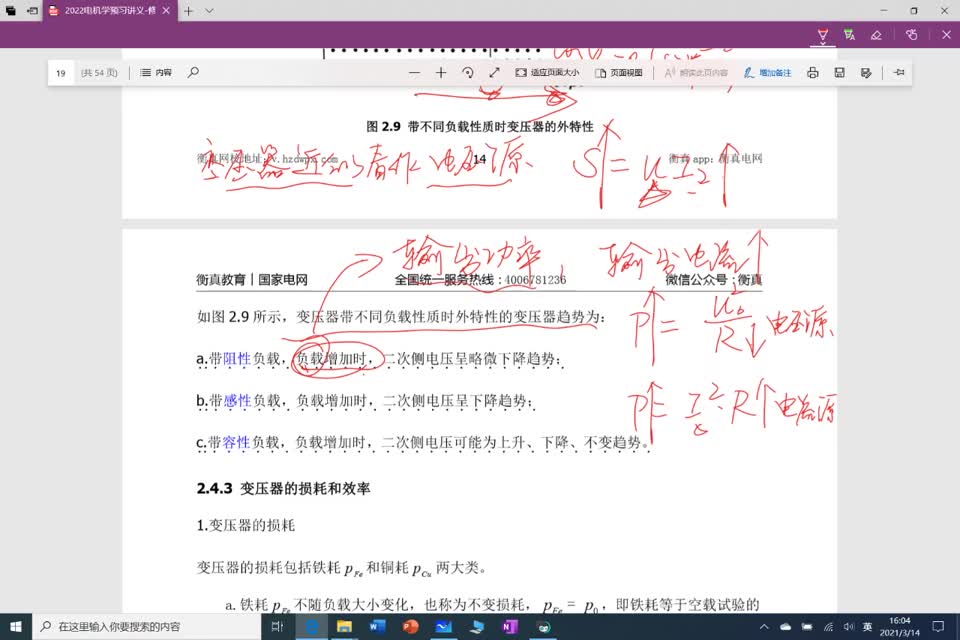Image resolution: width=960 pixels, height=640 pixels.
Task: Open battery status tray icon
Action: 807,627
